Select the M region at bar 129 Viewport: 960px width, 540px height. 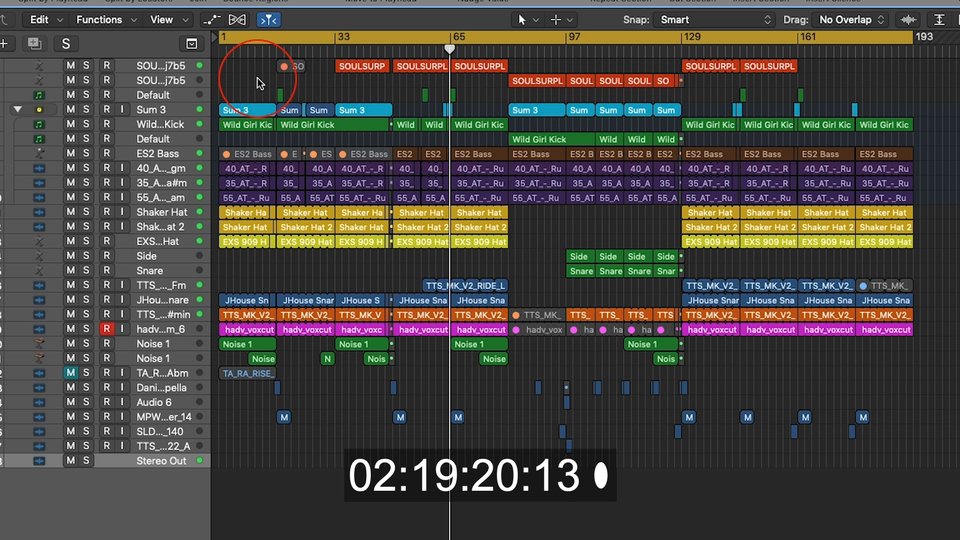(x=689, y=417)
